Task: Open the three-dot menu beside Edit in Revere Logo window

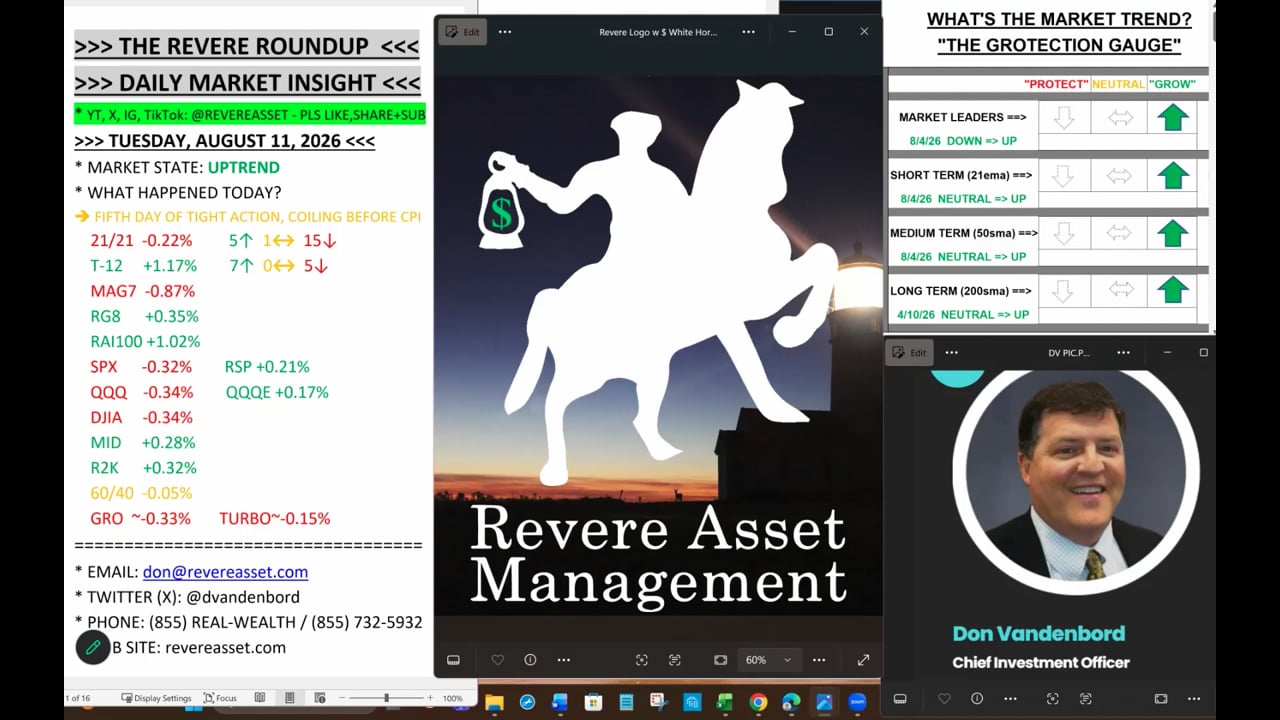Action: [505, 32]
